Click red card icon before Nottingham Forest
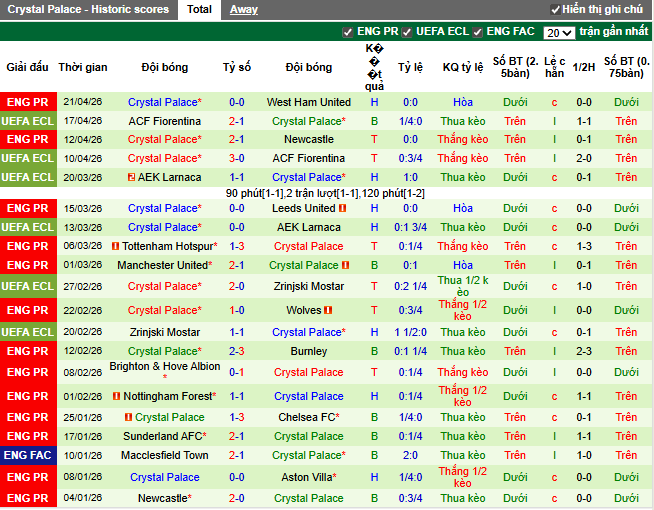The height and width of the screenshot is (510, 654). [116, 396]
